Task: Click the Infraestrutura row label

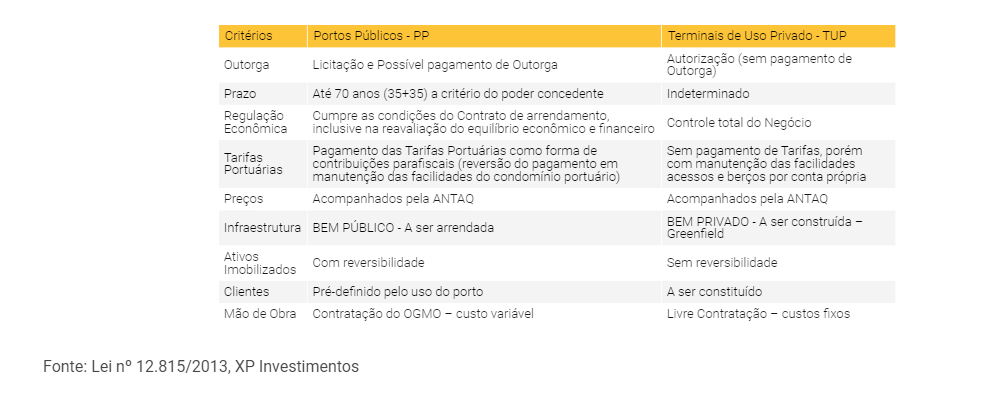Action: coord(262,228)
